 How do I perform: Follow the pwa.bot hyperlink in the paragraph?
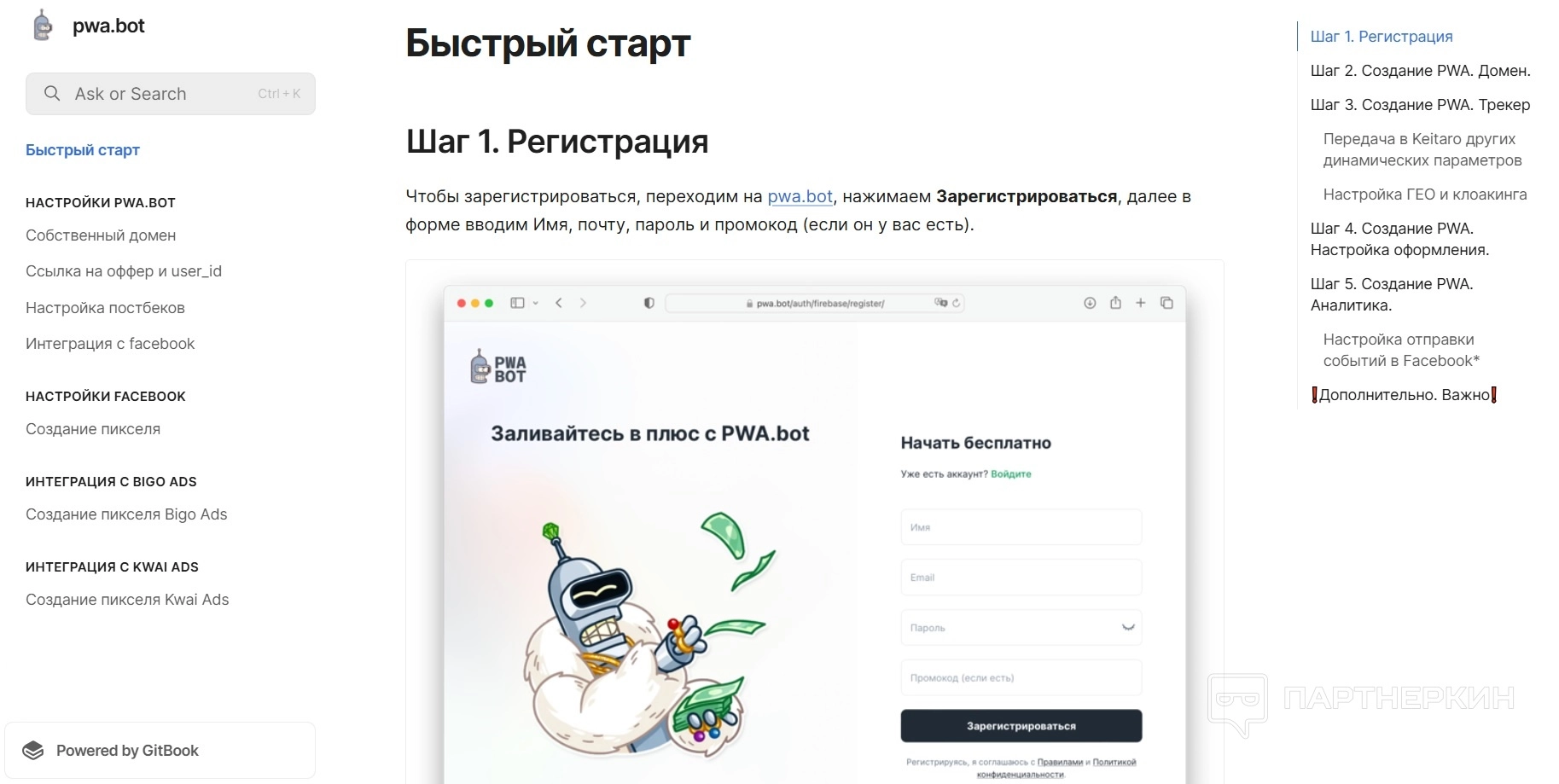(800, 196)
